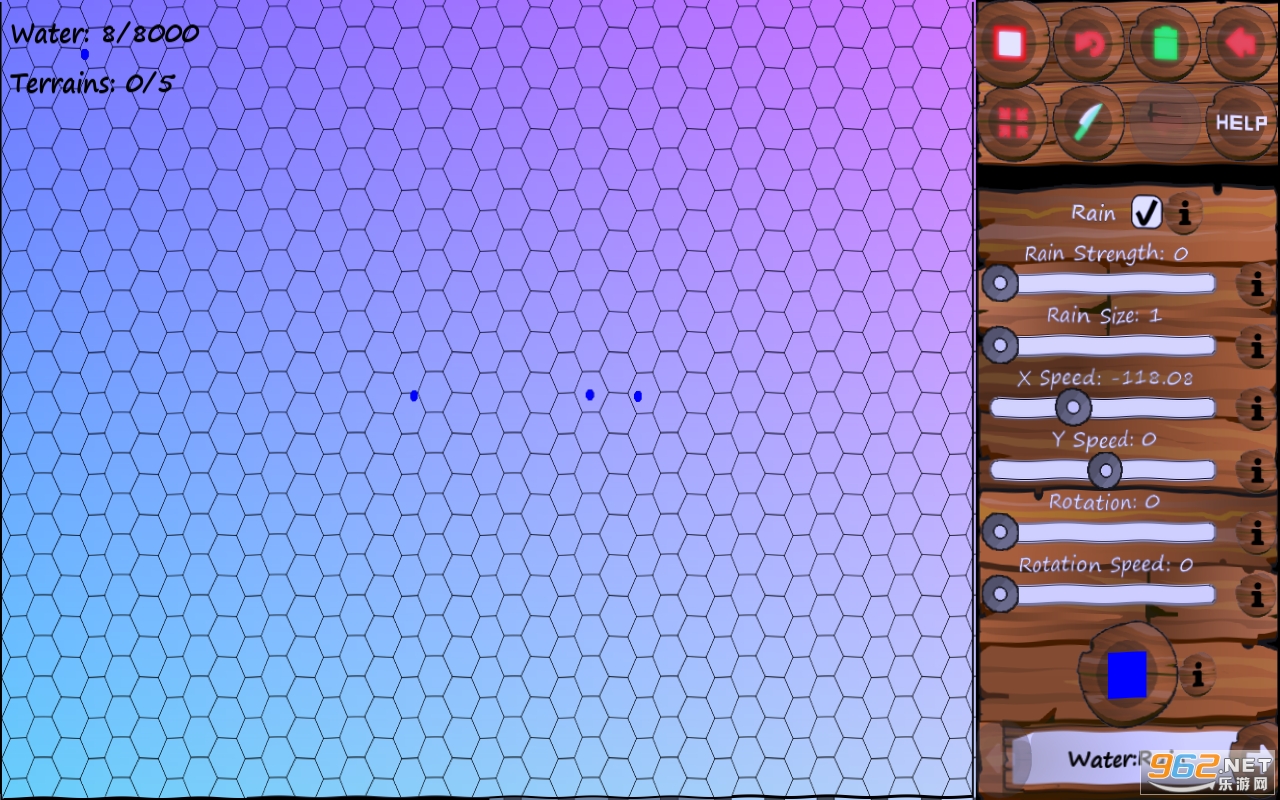
Task: Show info for X Speed
Action: [x=1255, y=408]
